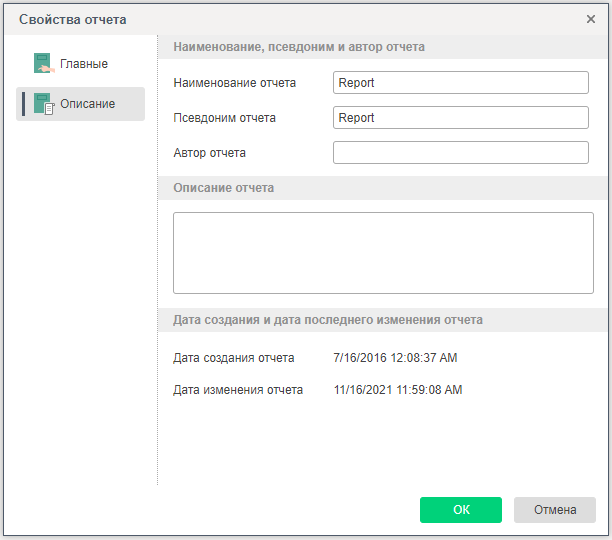The image size is (612, 540).
Task: Click the Главные tab icon
Action: (42, 64)
